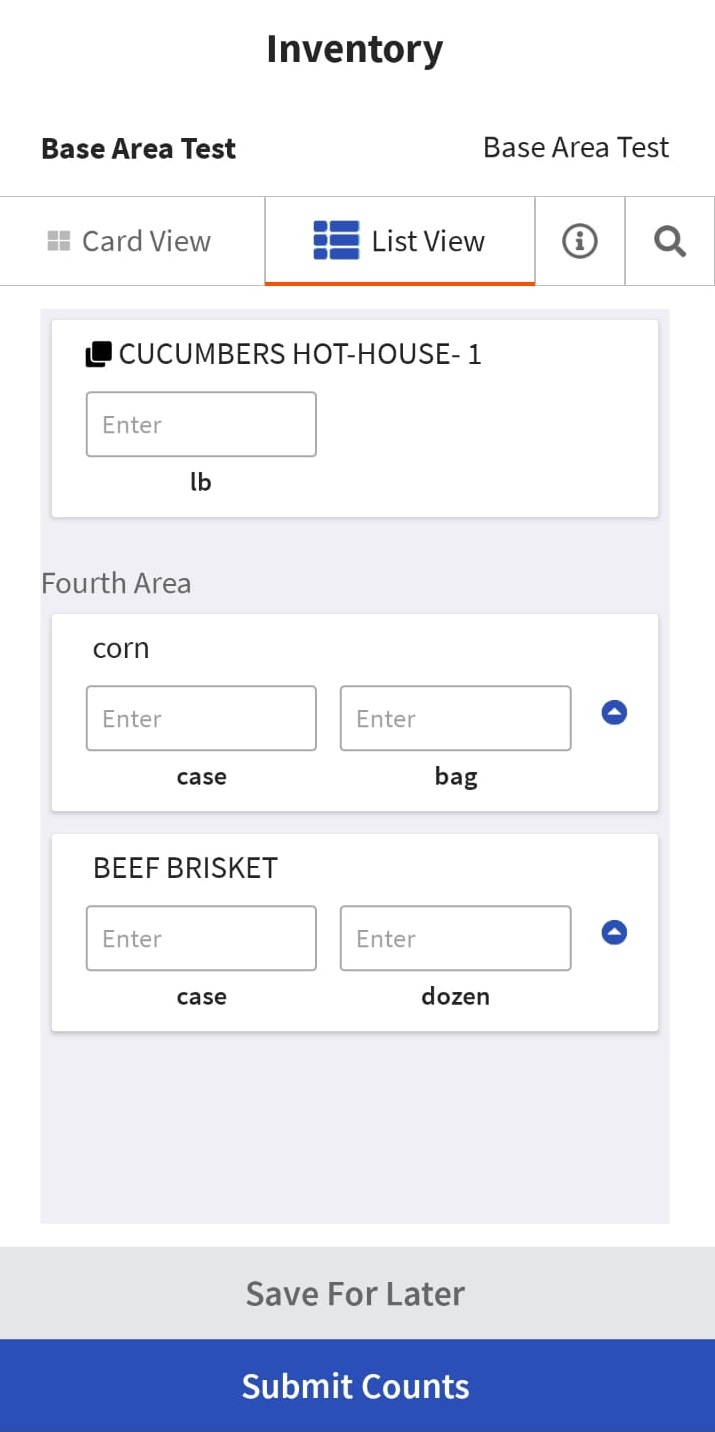Click the case count field for corn
This screenshot has width=715, height=1432.
pos(200,718)
